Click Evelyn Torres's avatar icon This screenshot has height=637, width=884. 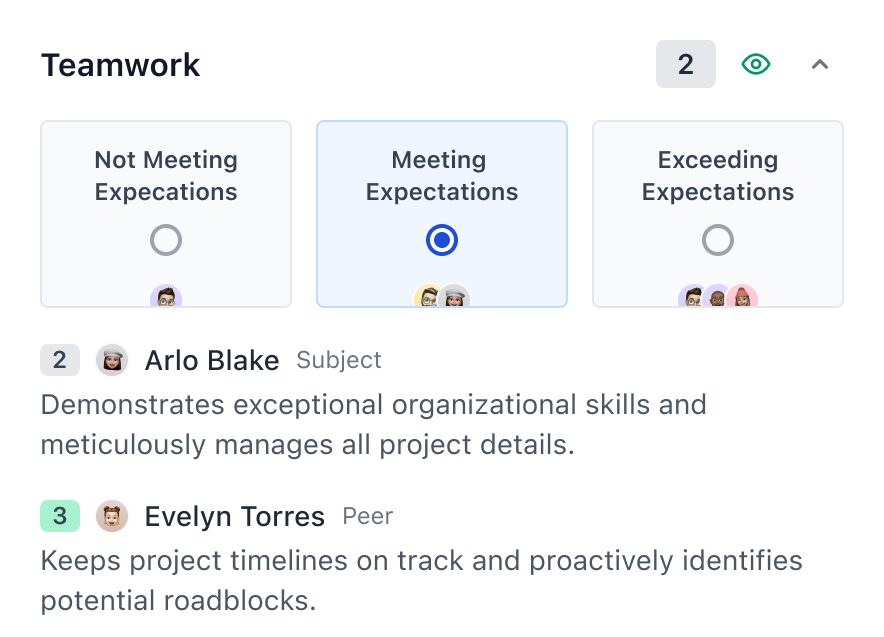[x=112, y=516]
